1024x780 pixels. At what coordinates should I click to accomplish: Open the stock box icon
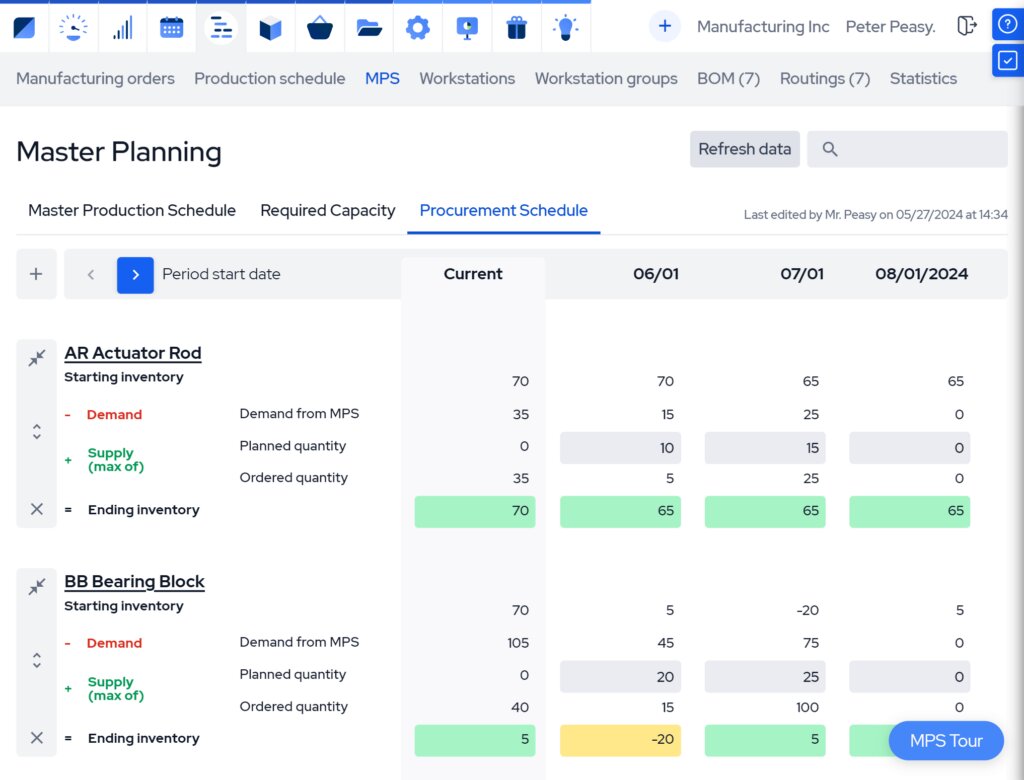point(270,28)
